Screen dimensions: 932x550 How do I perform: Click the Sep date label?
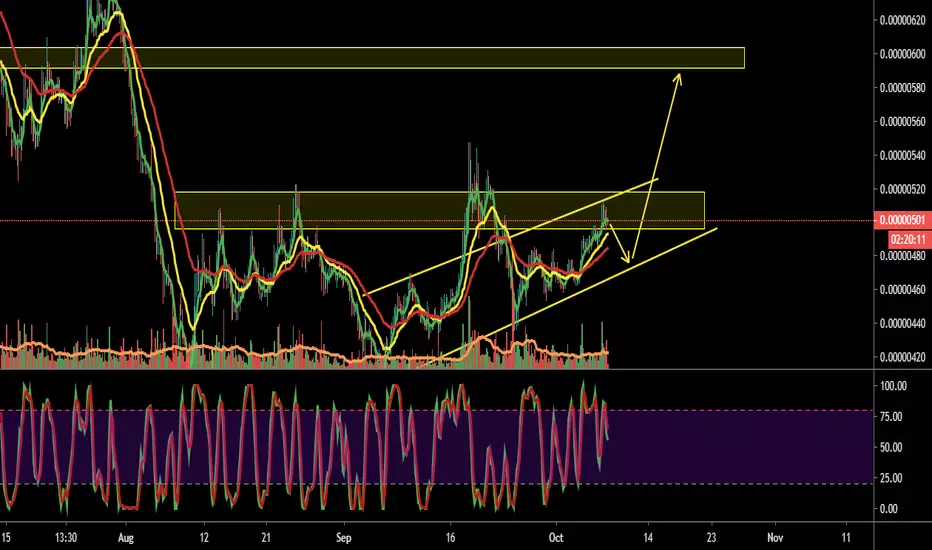point(344,538)
